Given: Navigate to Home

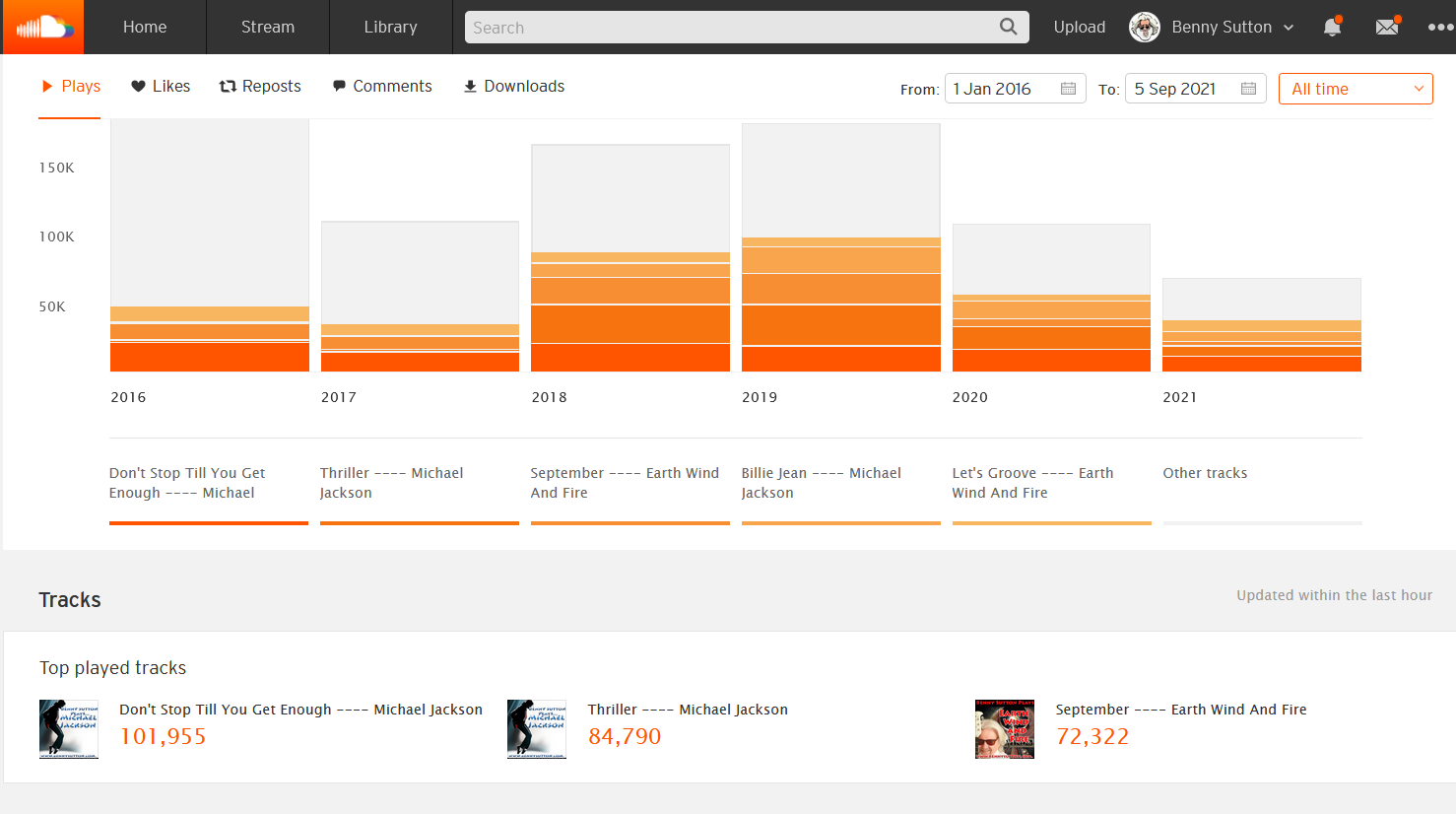Looking at the screenshot, I should [x=145, y=27].
